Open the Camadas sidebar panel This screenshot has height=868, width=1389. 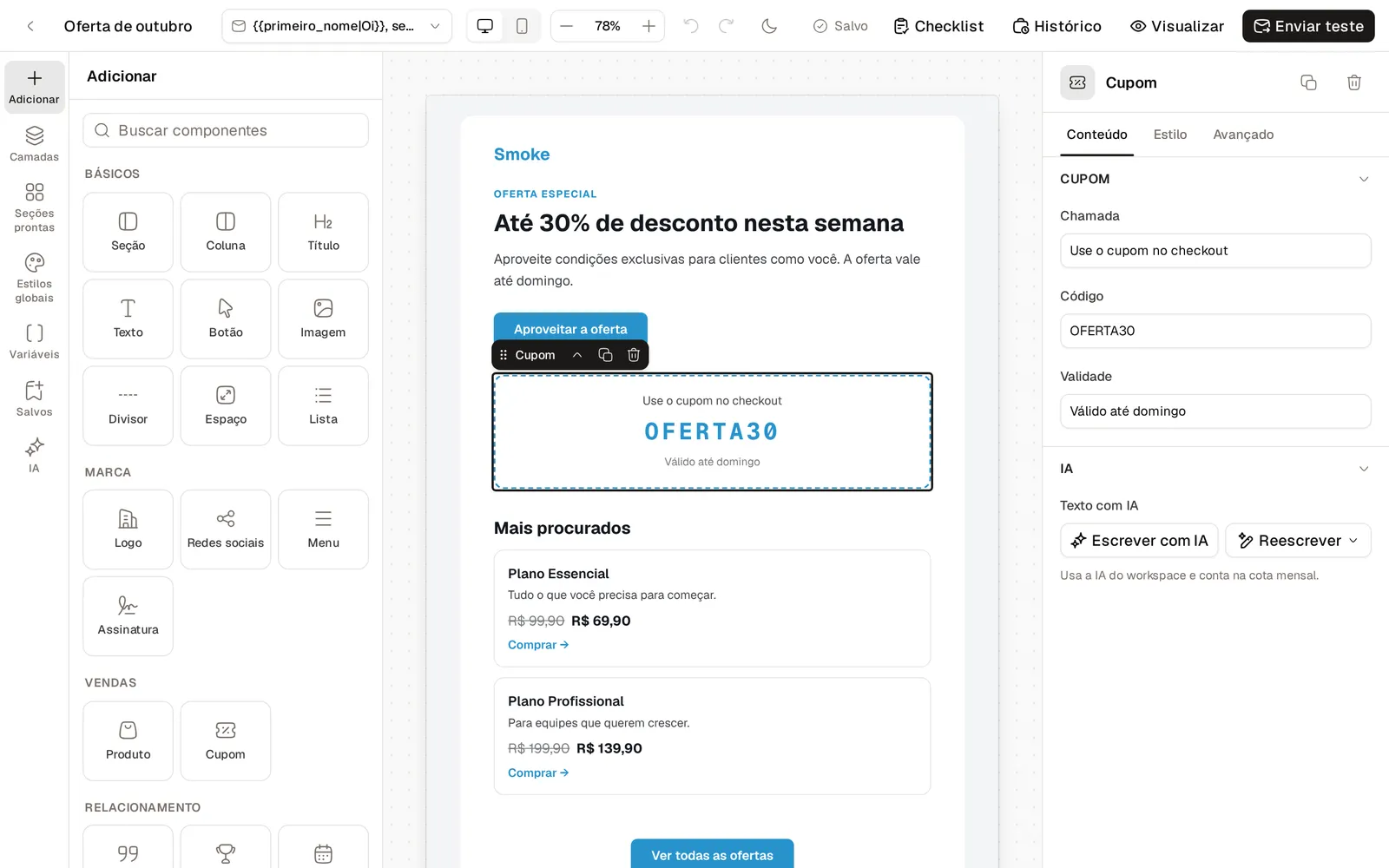(35, 144)
